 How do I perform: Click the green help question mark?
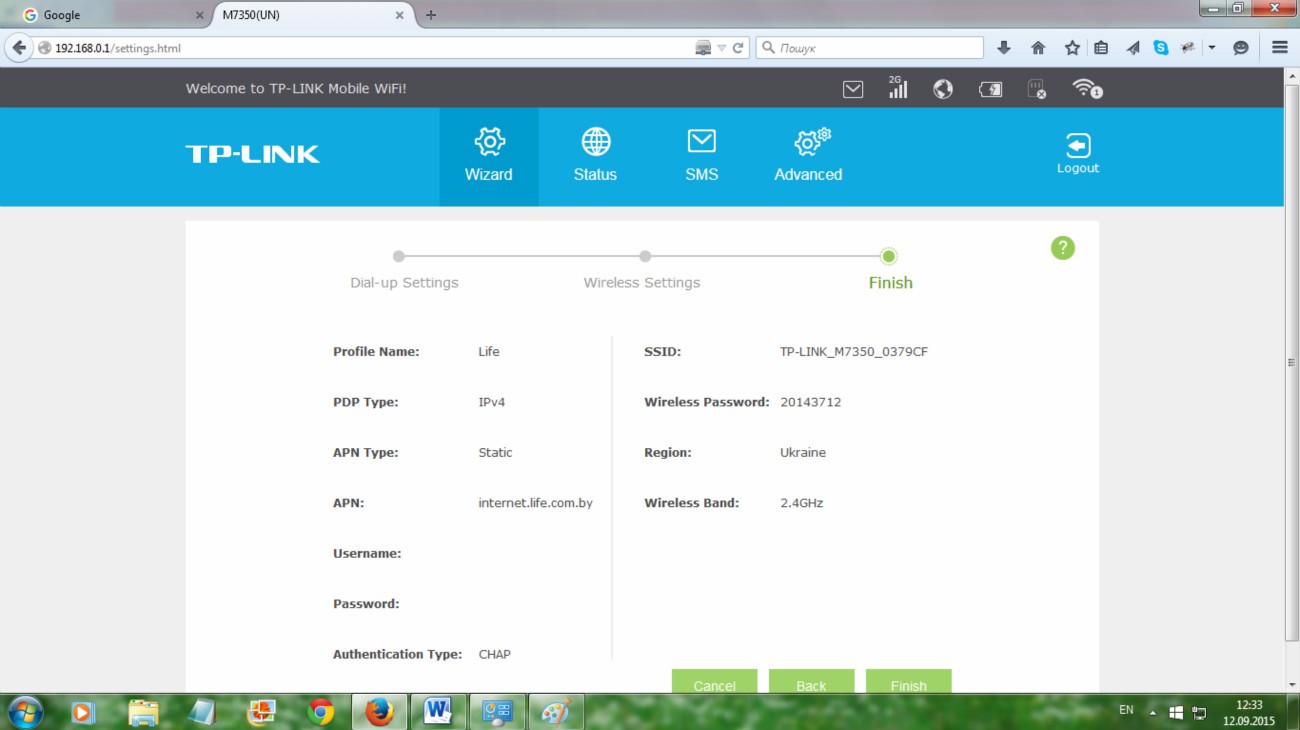tap(1062, 248)
